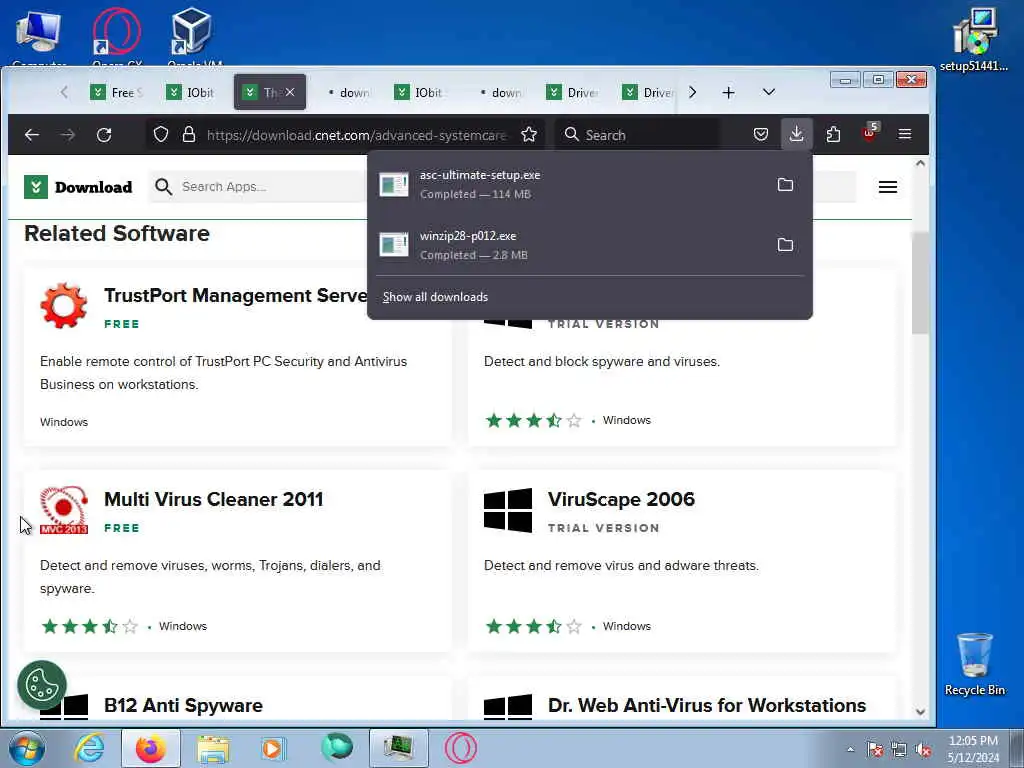Switch to the last Driver tab
This screenshot has width=1024, height=768.
click(x=648, y=92)
